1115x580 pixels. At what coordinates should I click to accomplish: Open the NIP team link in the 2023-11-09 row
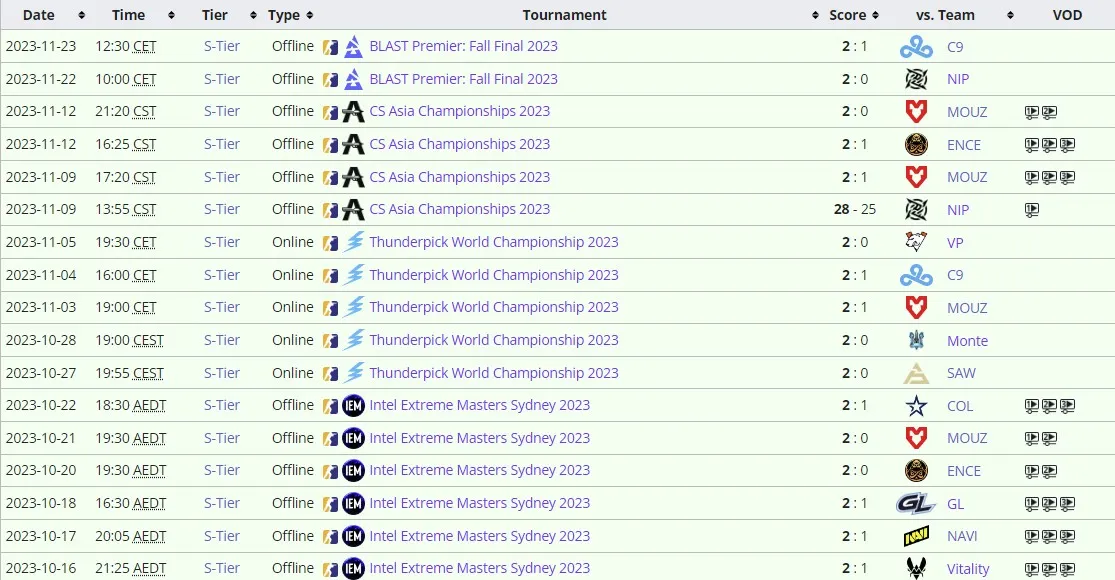pyautogui.click(x=958, y=210)
